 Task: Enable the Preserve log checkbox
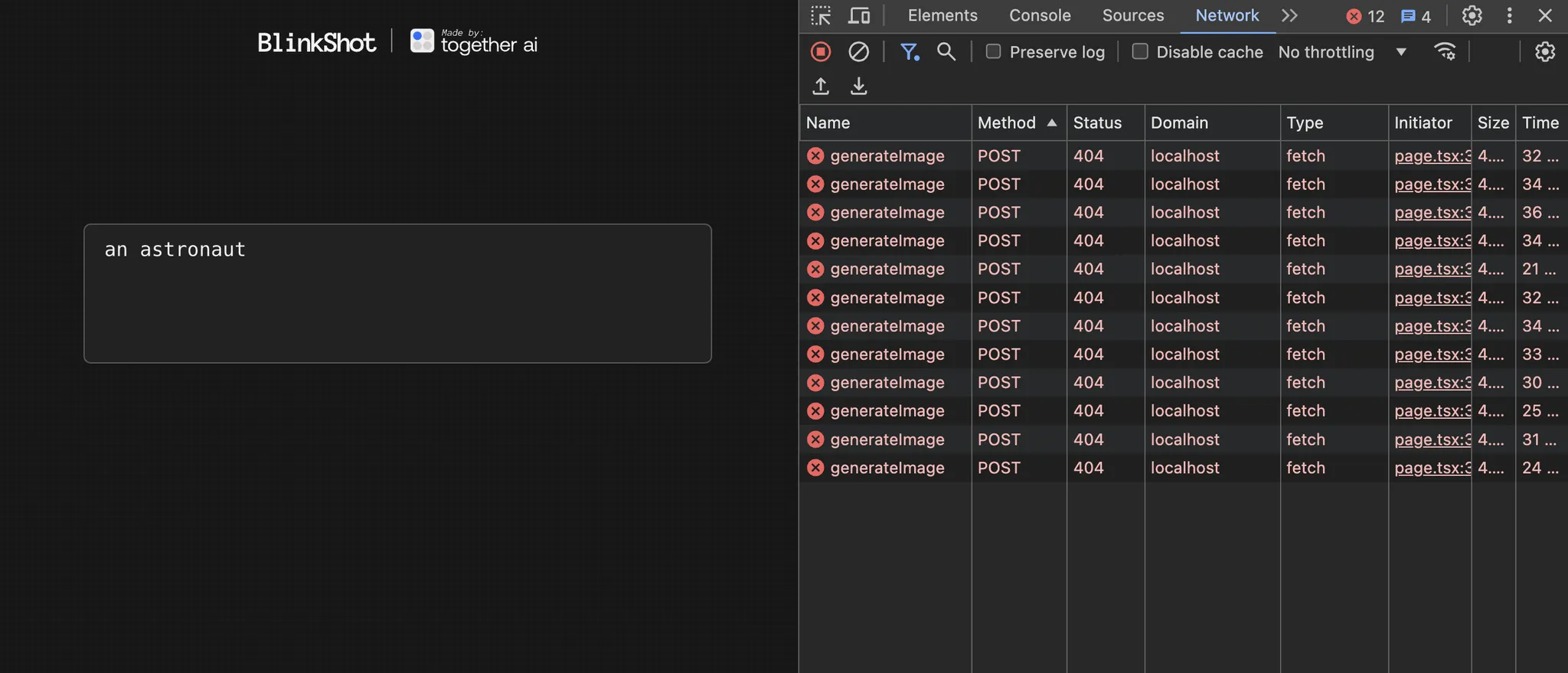[993, 51]
